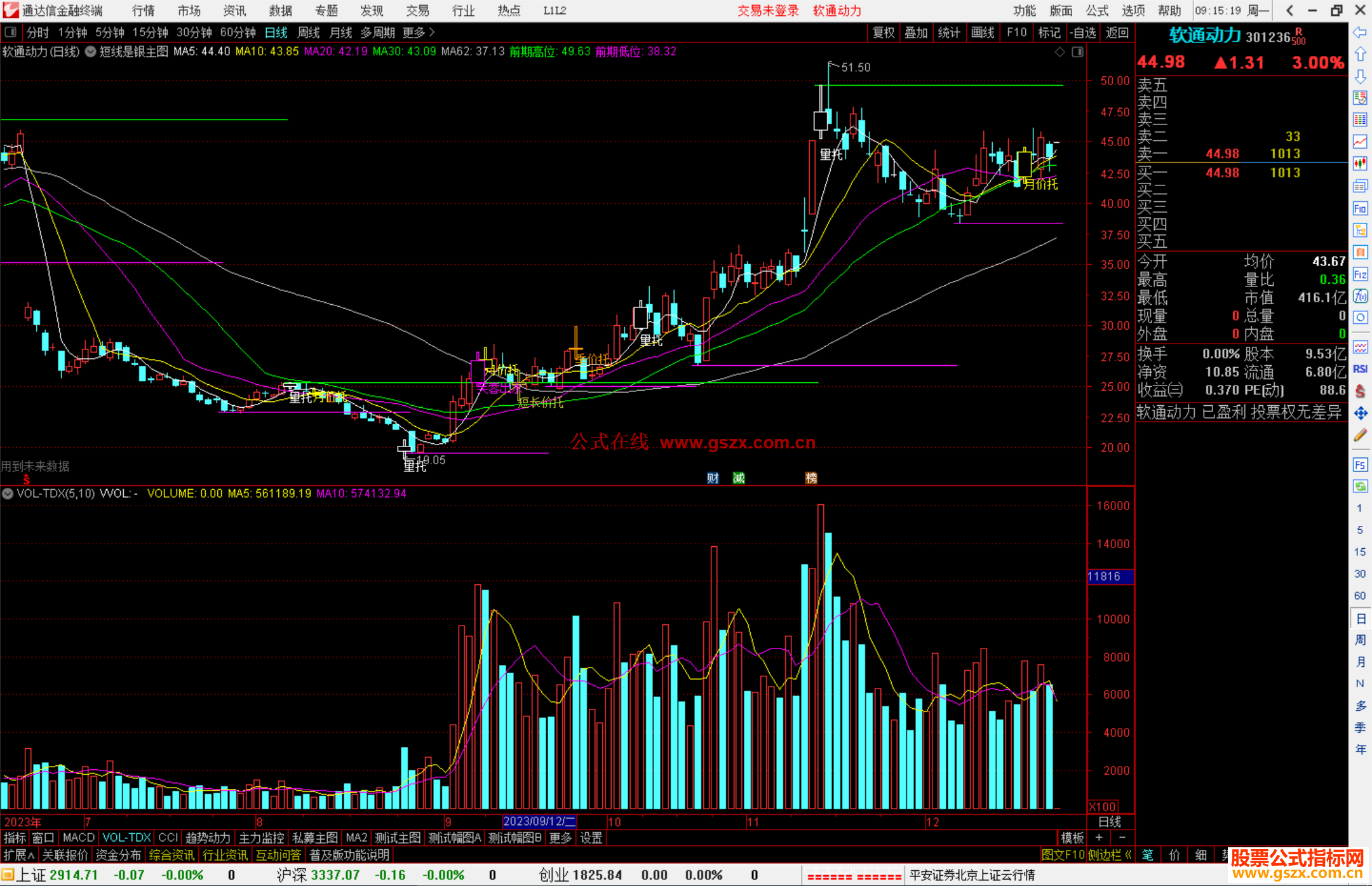Toggle the panel icon left of 分时

click(x=10, y=32)
